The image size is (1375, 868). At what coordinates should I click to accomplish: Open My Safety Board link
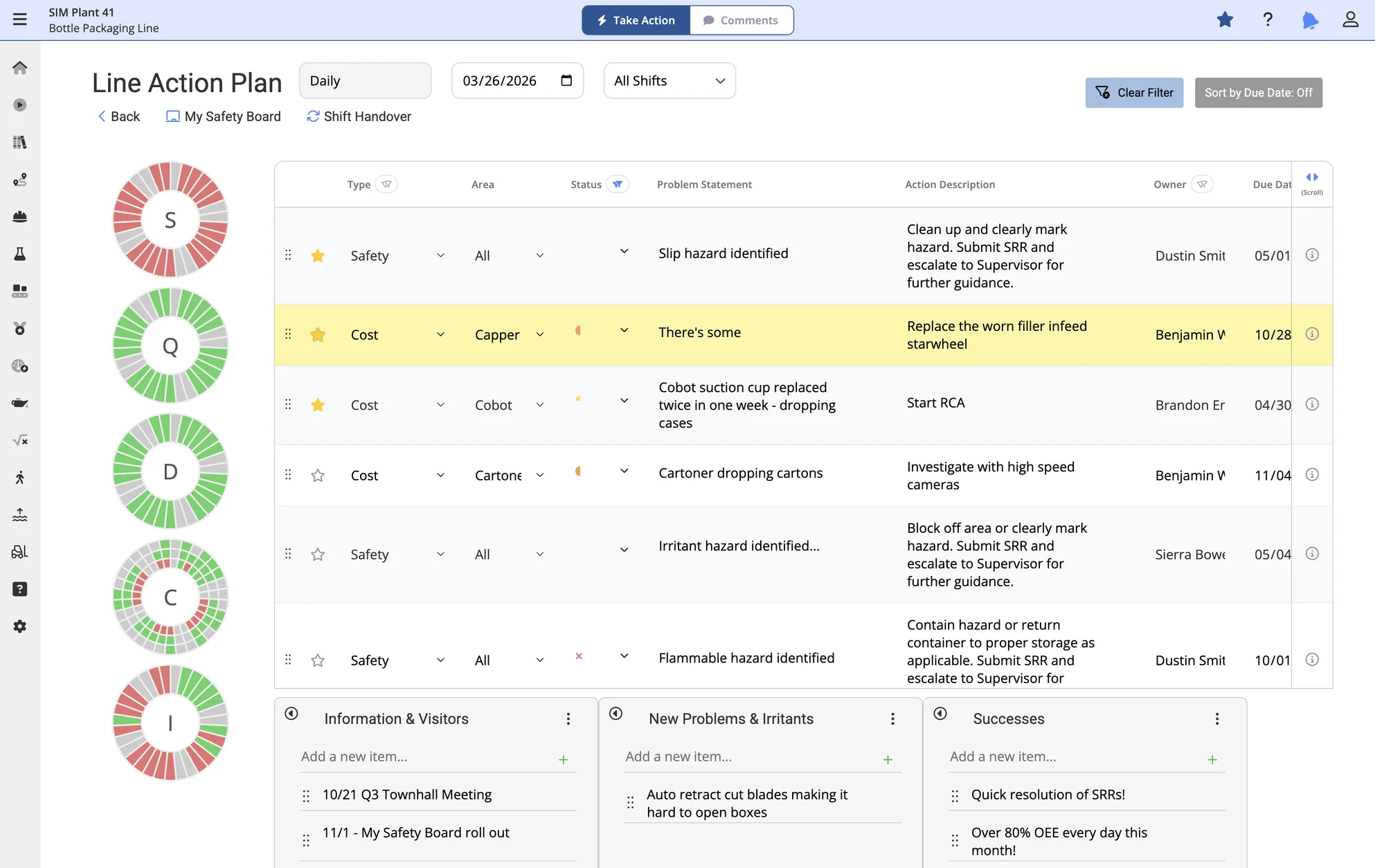pyautogui.click(x=223, y=116)
